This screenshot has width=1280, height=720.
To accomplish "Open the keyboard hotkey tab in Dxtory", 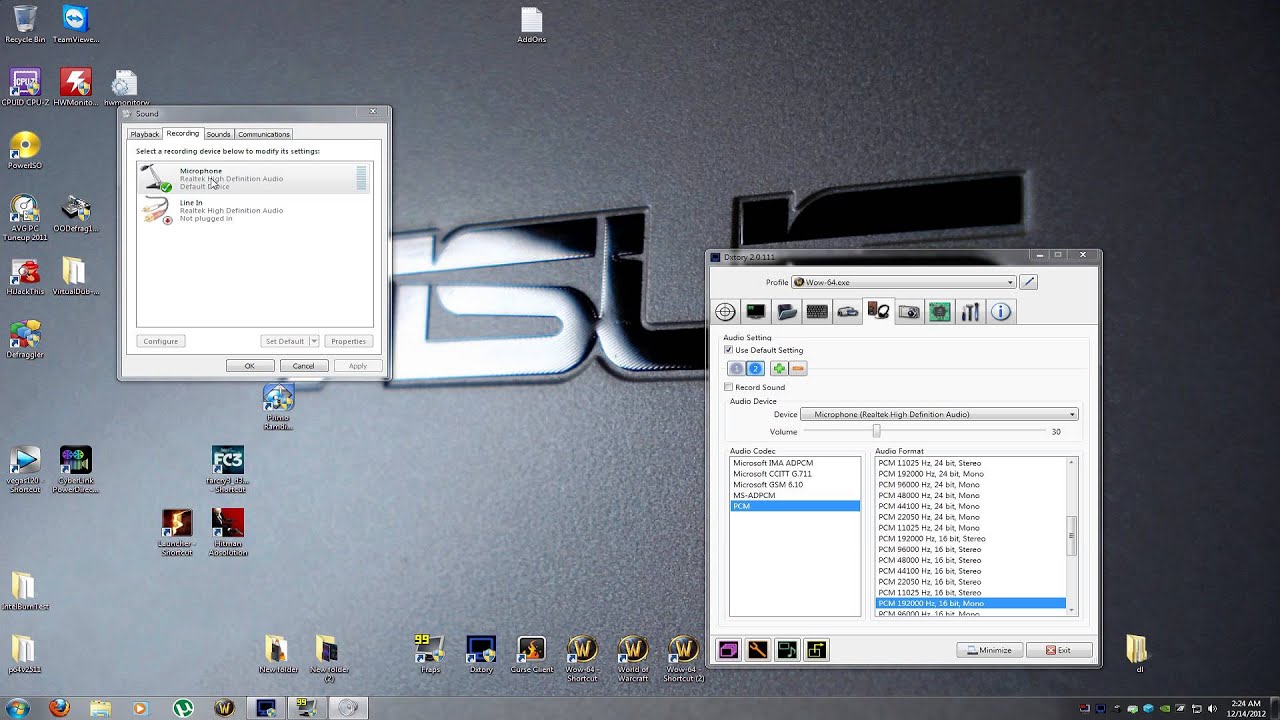I will point(817,312).
